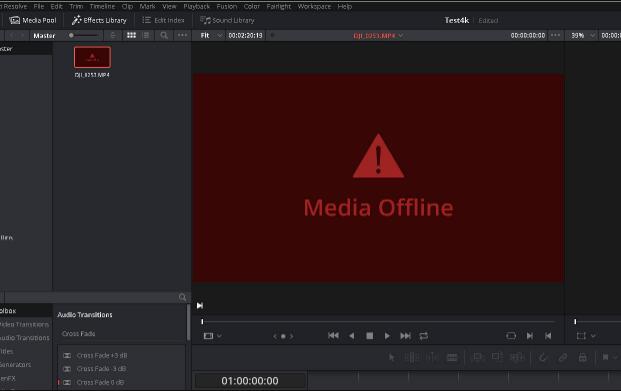The height and width of the screenshot is (391, 621).
Task: Choose the Selection mode arrow tool
Action: tap(391, 357)
